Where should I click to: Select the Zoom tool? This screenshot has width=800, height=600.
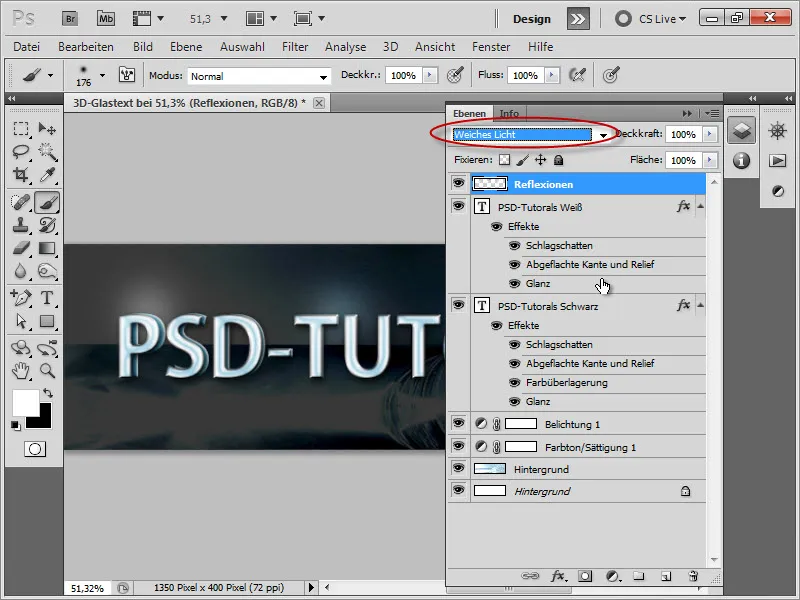pyautogui.click(x=47, y=370)
